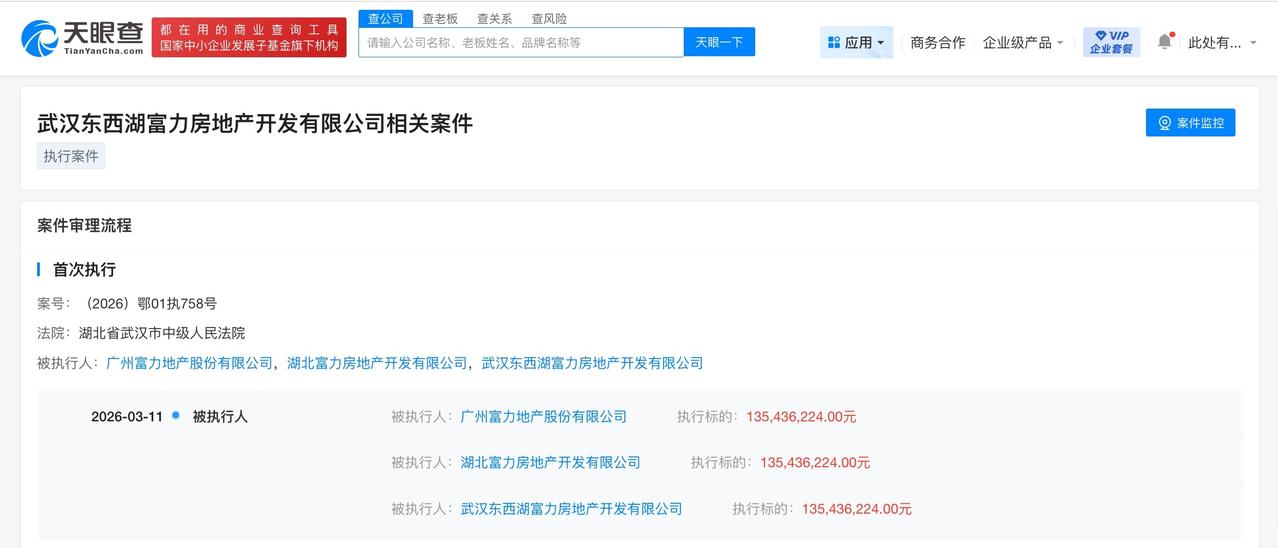Expand the 企业级产品 dropdown menu

coord(1023,42)
